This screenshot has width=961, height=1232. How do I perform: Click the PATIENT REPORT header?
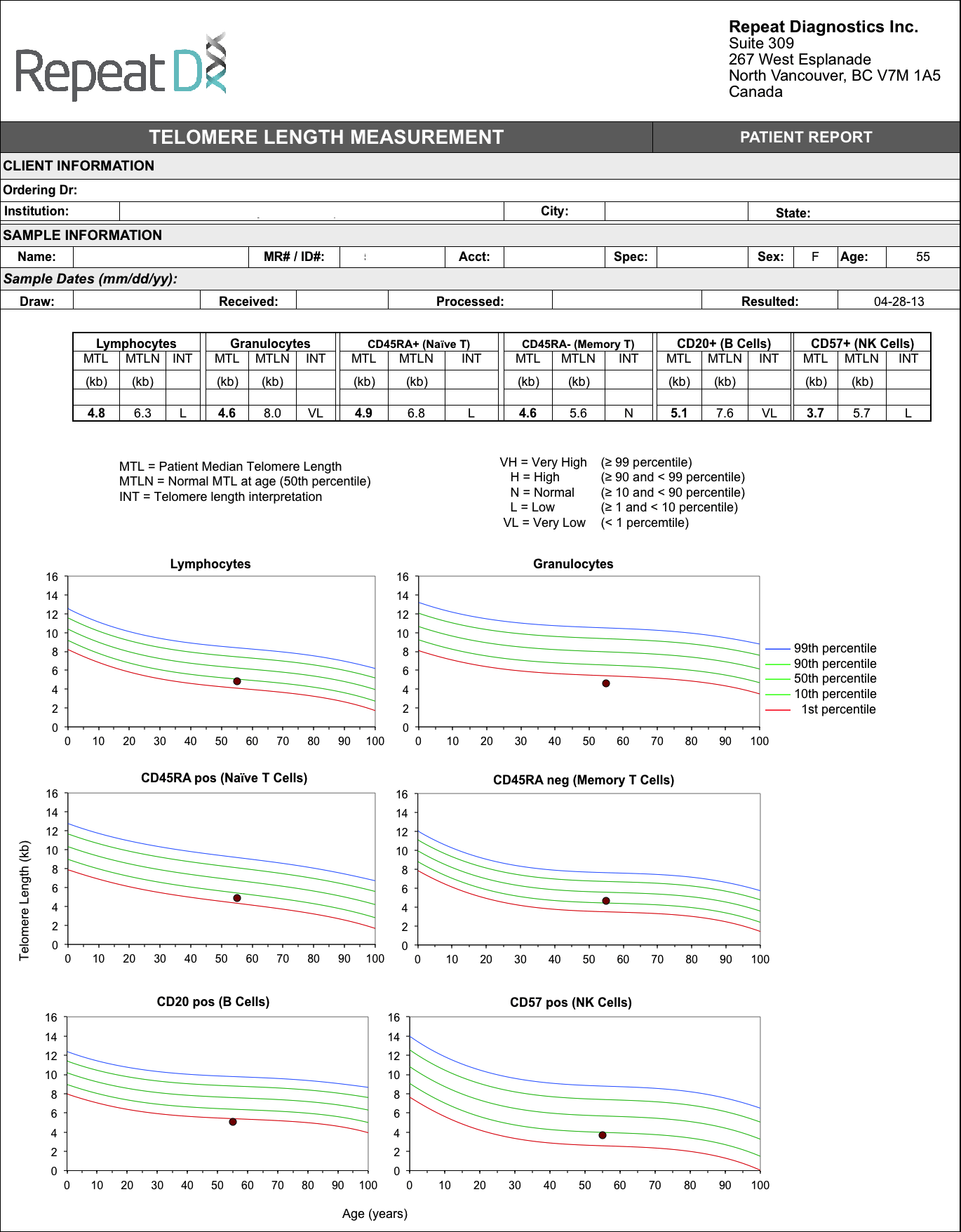coord(806,138)
